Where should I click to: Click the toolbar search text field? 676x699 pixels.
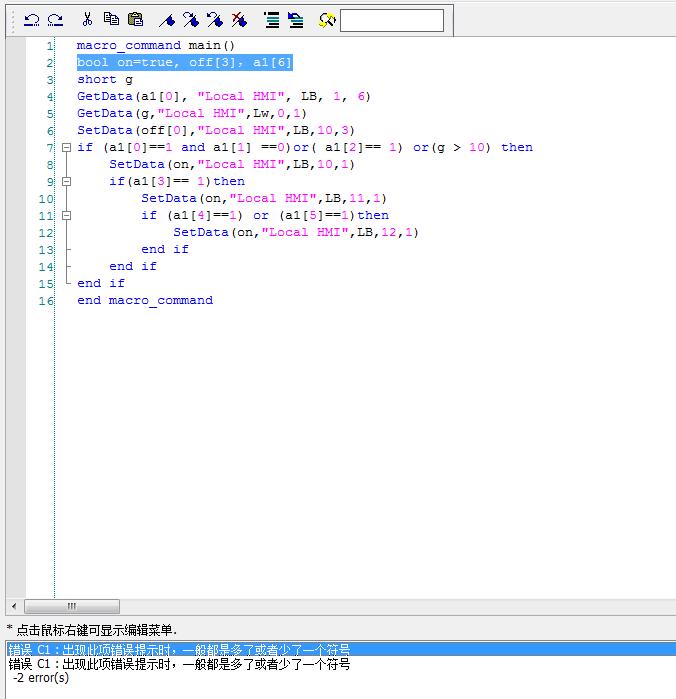(391, 20)
